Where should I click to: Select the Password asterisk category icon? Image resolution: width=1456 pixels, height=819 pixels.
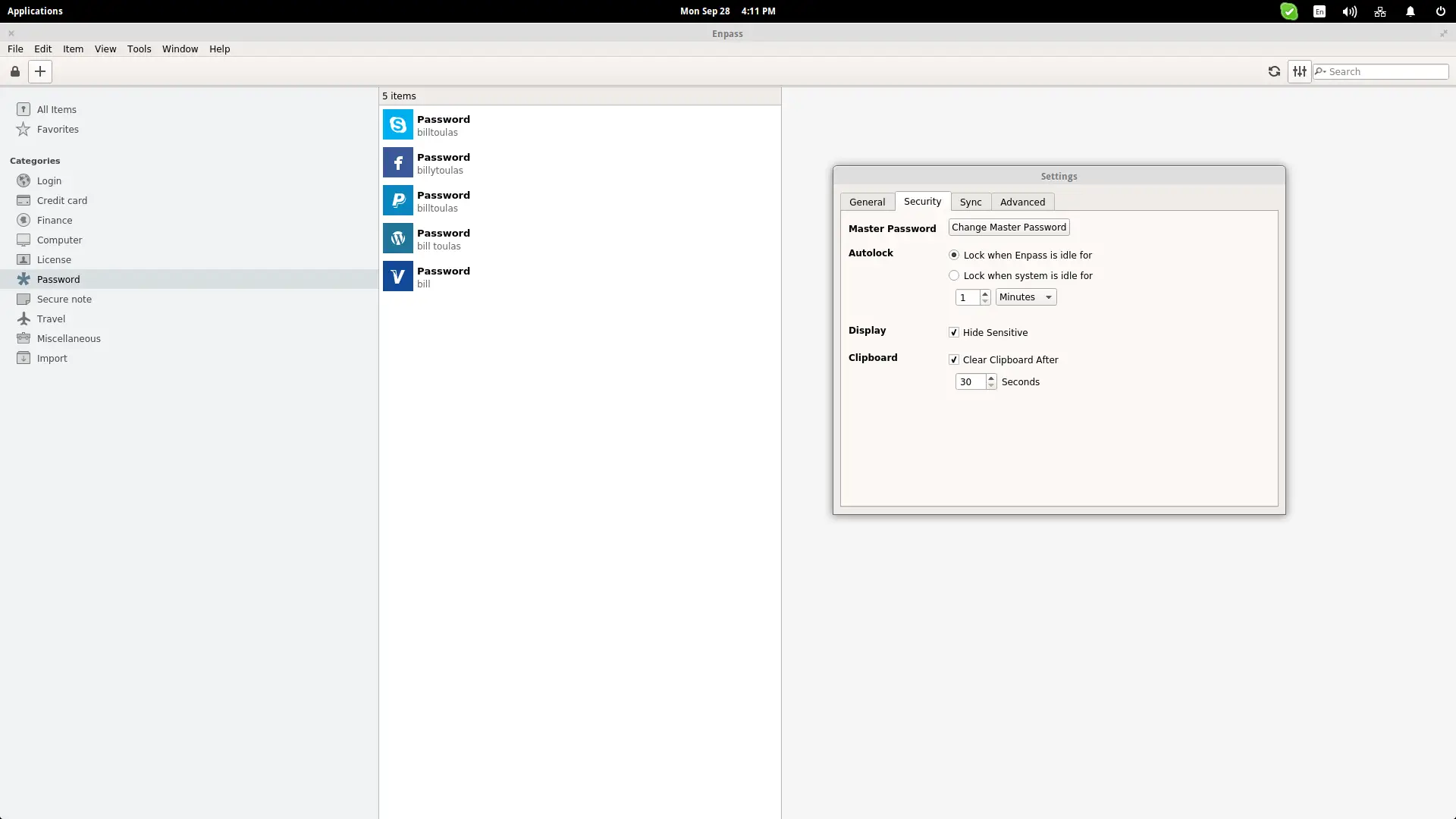point(24,279)
